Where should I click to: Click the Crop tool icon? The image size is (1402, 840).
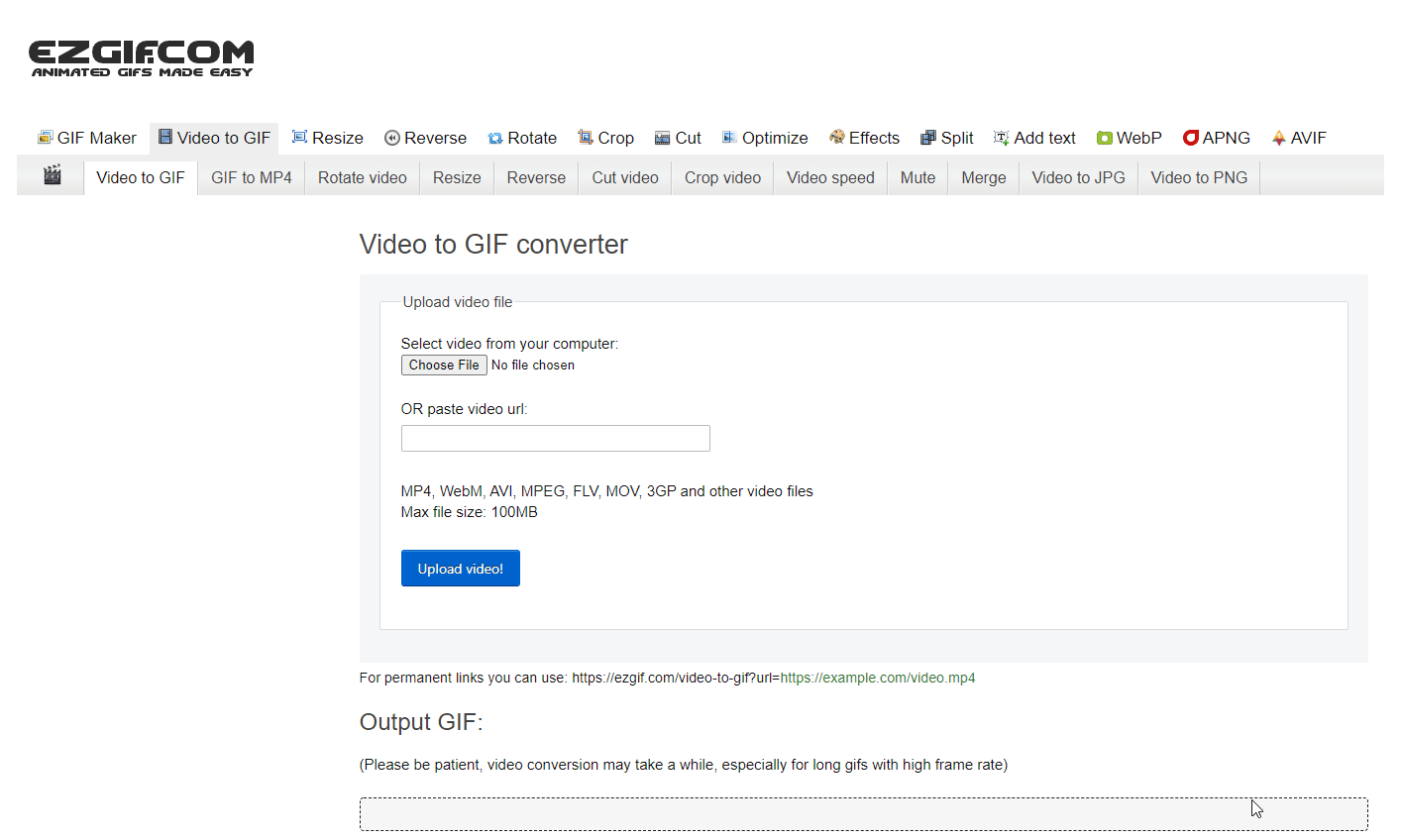coord(586,137)
